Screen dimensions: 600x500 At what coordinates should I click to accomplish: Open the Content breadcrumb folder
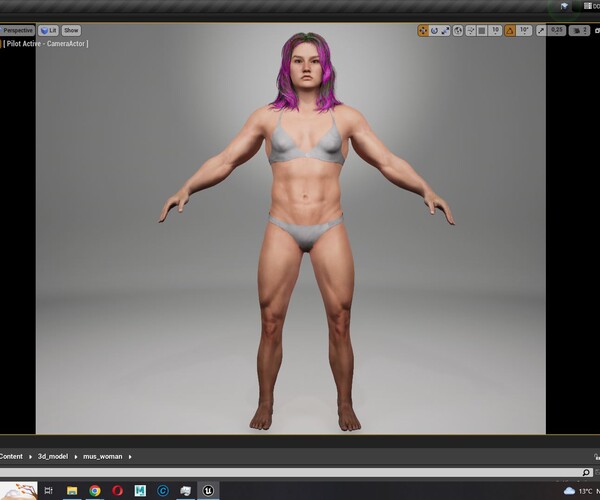[x=11, y=456]
